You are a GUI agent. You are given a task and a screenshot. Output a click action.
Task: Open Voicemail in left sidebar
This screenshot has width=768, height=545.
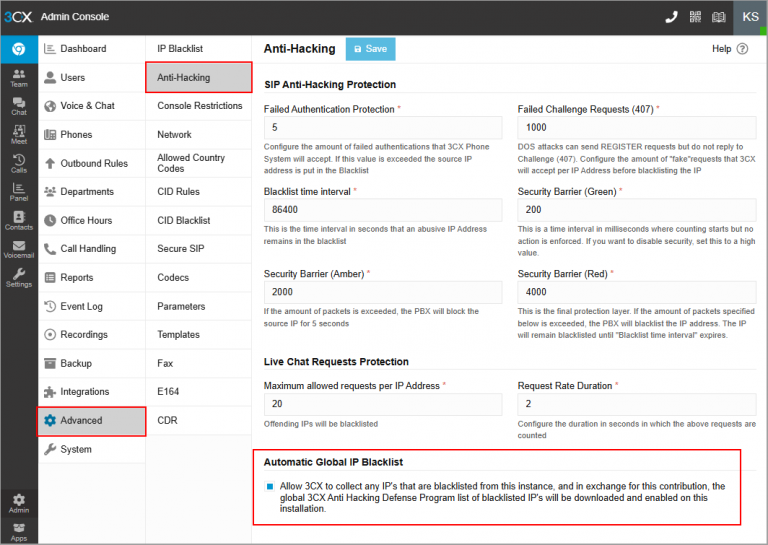coord(19,249)
